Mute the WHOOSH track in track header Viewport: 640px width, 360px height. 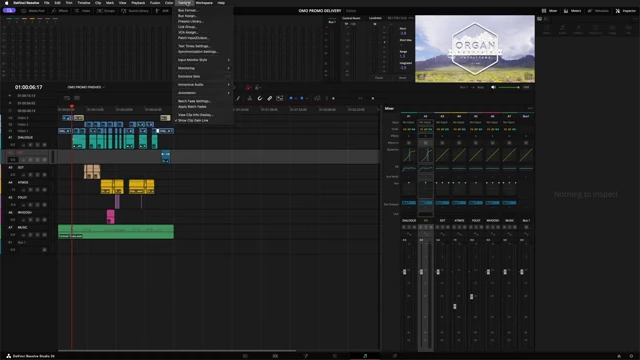44,220
